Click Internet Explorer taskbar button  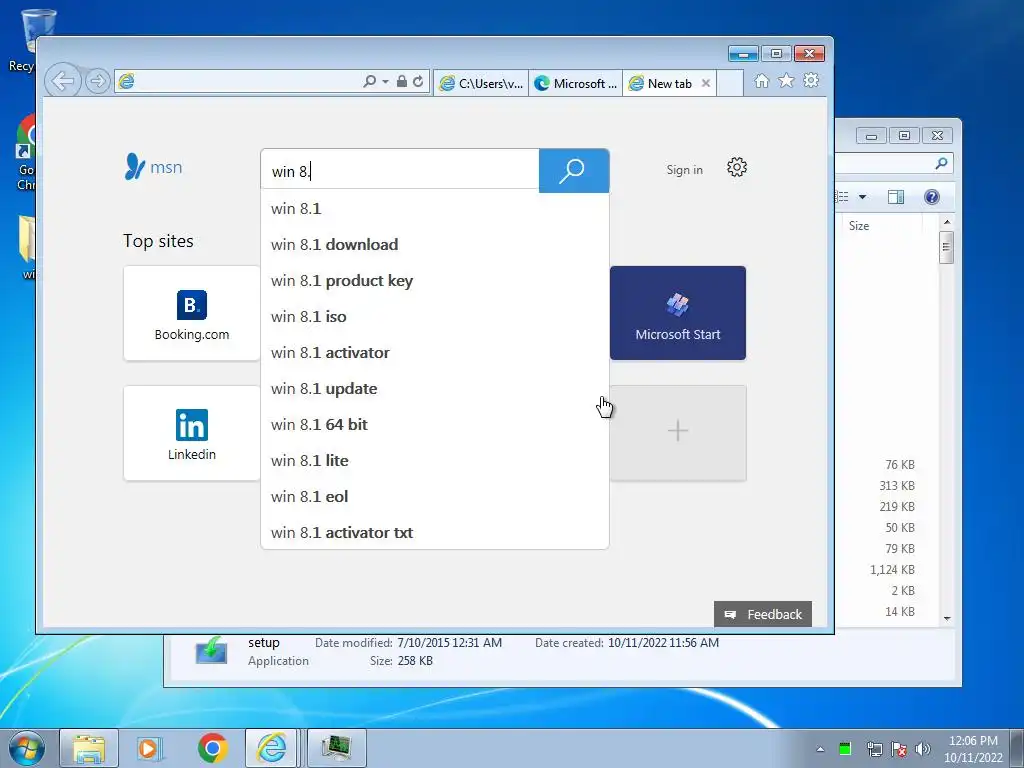pyautogui.click(x=272, y=748)
